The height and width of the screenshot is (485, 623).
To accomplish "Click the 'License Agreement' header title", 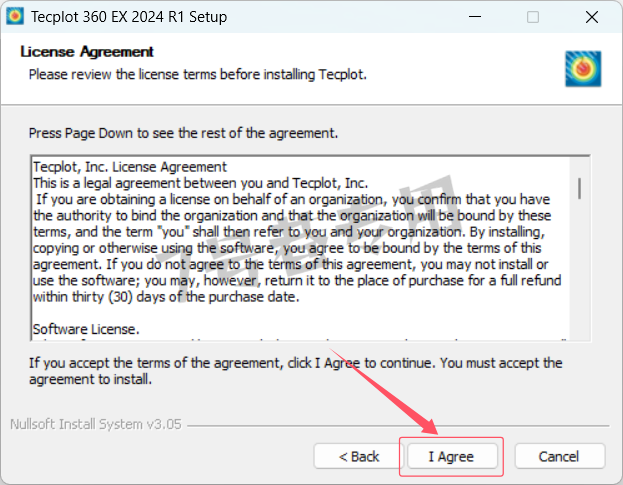I will click(87, 52).
